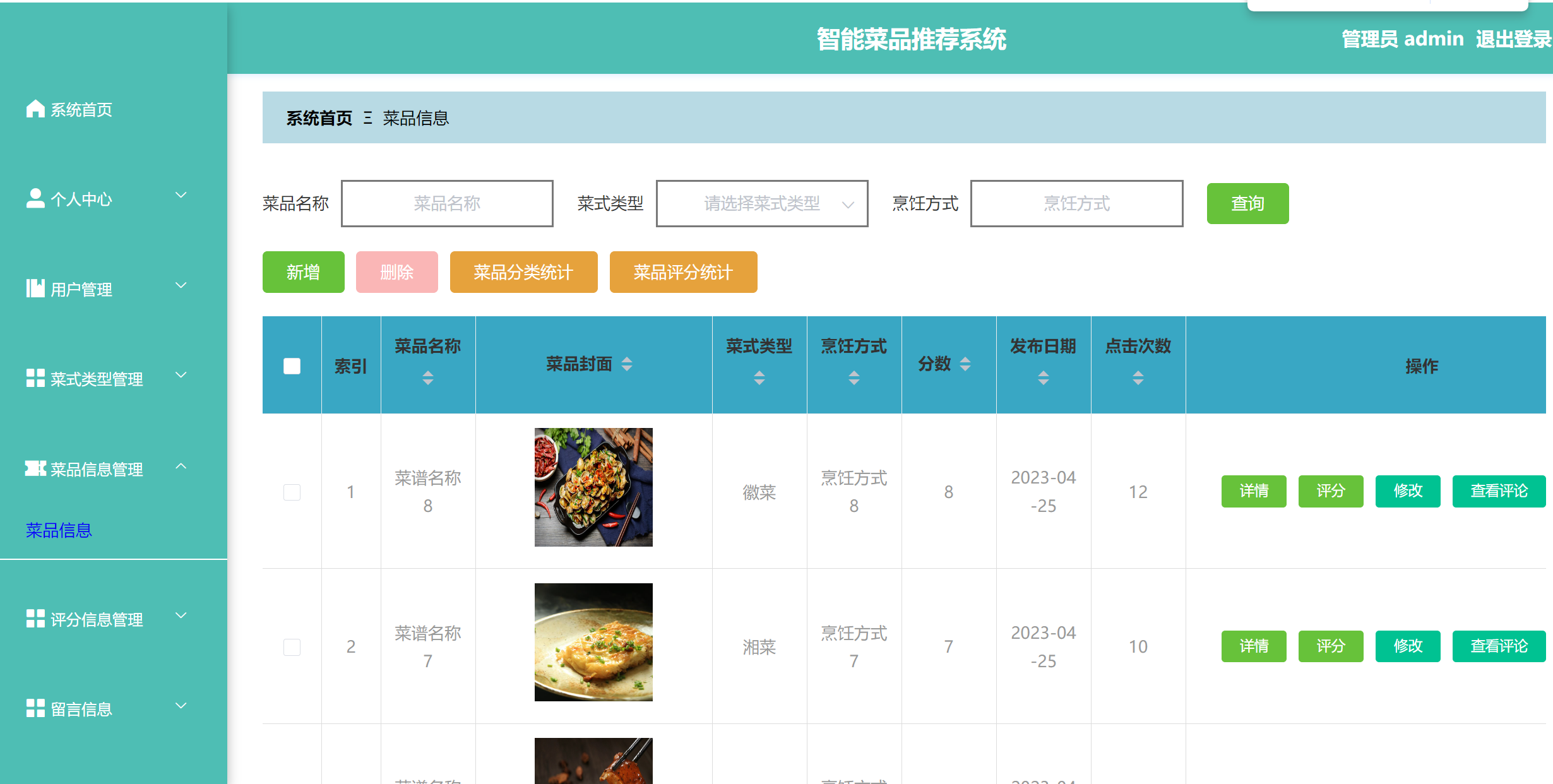Image resolution: width=1553 pixels, height=784 pixels.
Task: Select the home icon beside 系统首页
Action: coord(35,108)
